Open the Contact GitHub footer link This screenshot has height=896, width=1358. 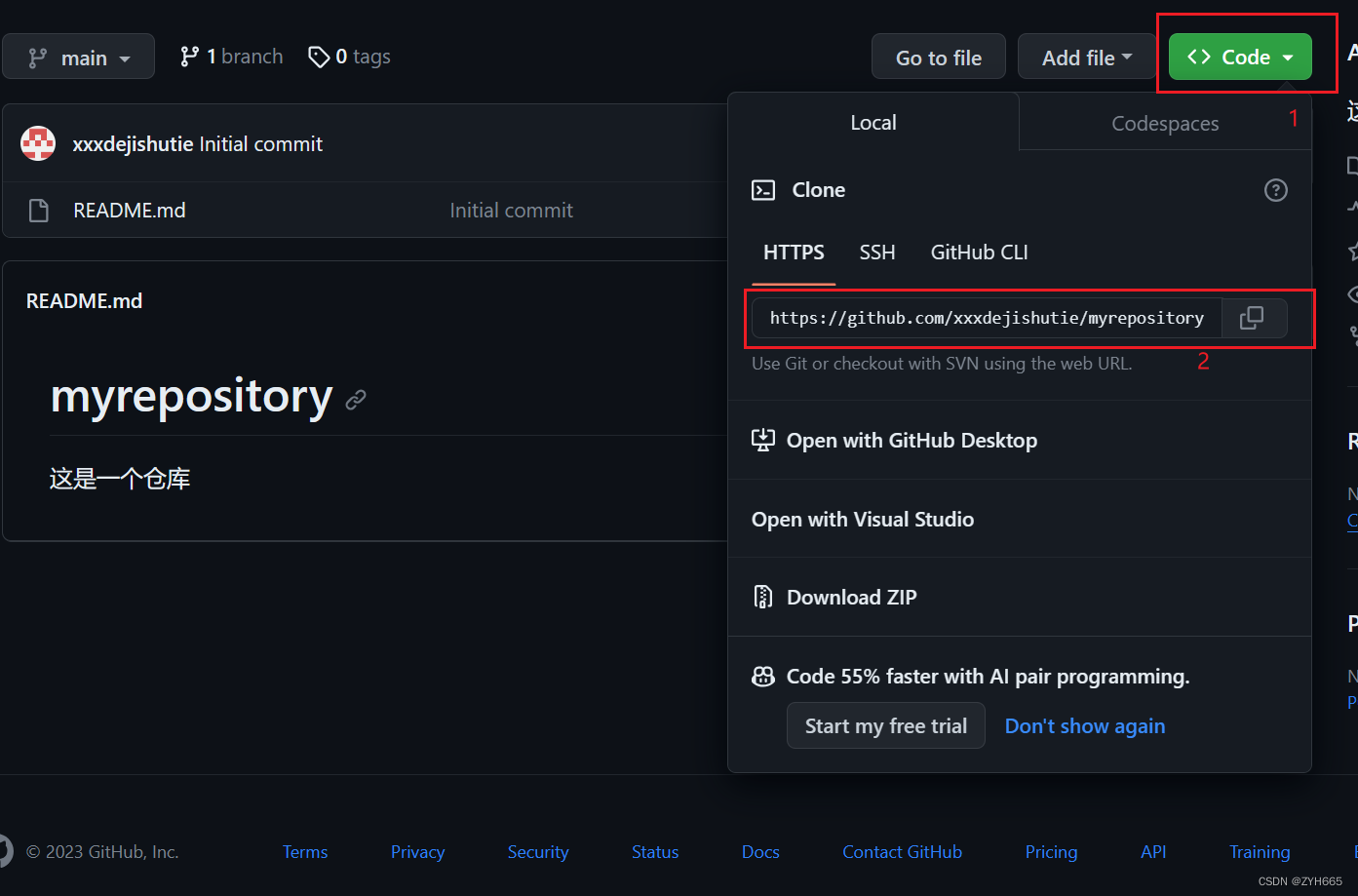click(902, 852)
